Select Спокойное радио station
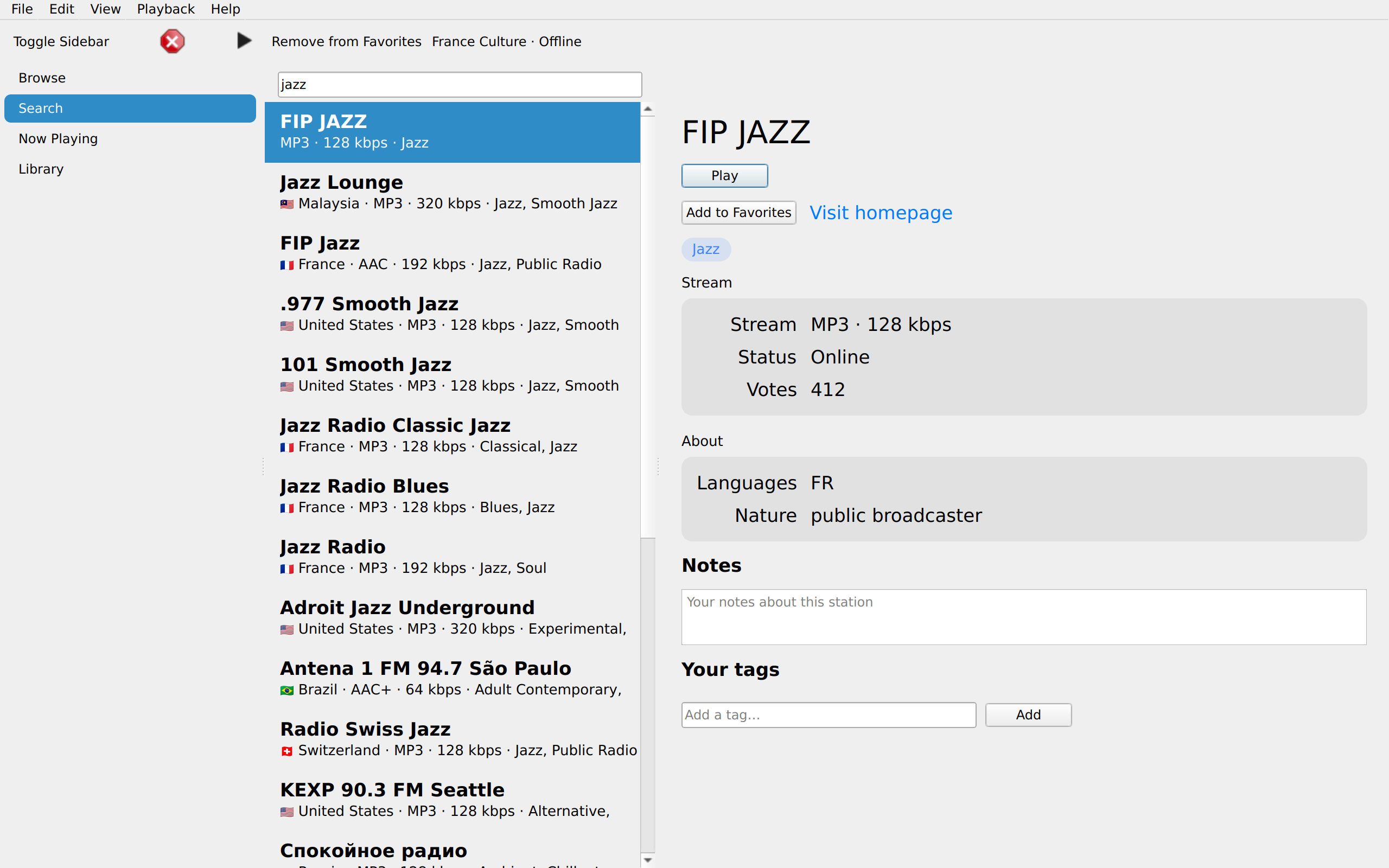1389x868 pixels. coord(453,851)
